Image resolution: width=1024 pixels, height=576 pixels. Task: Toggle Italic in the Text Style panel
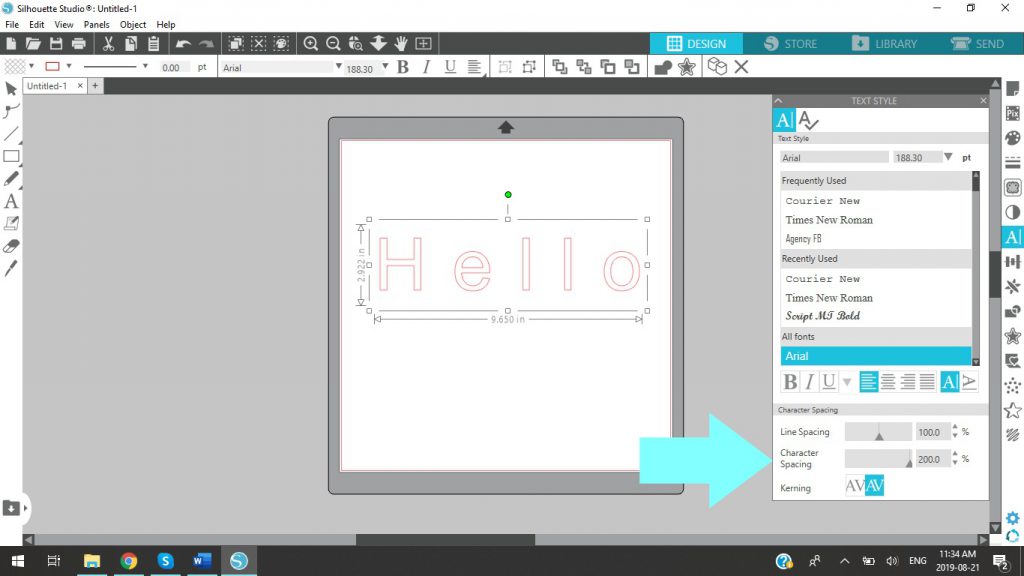coord(809,381)
